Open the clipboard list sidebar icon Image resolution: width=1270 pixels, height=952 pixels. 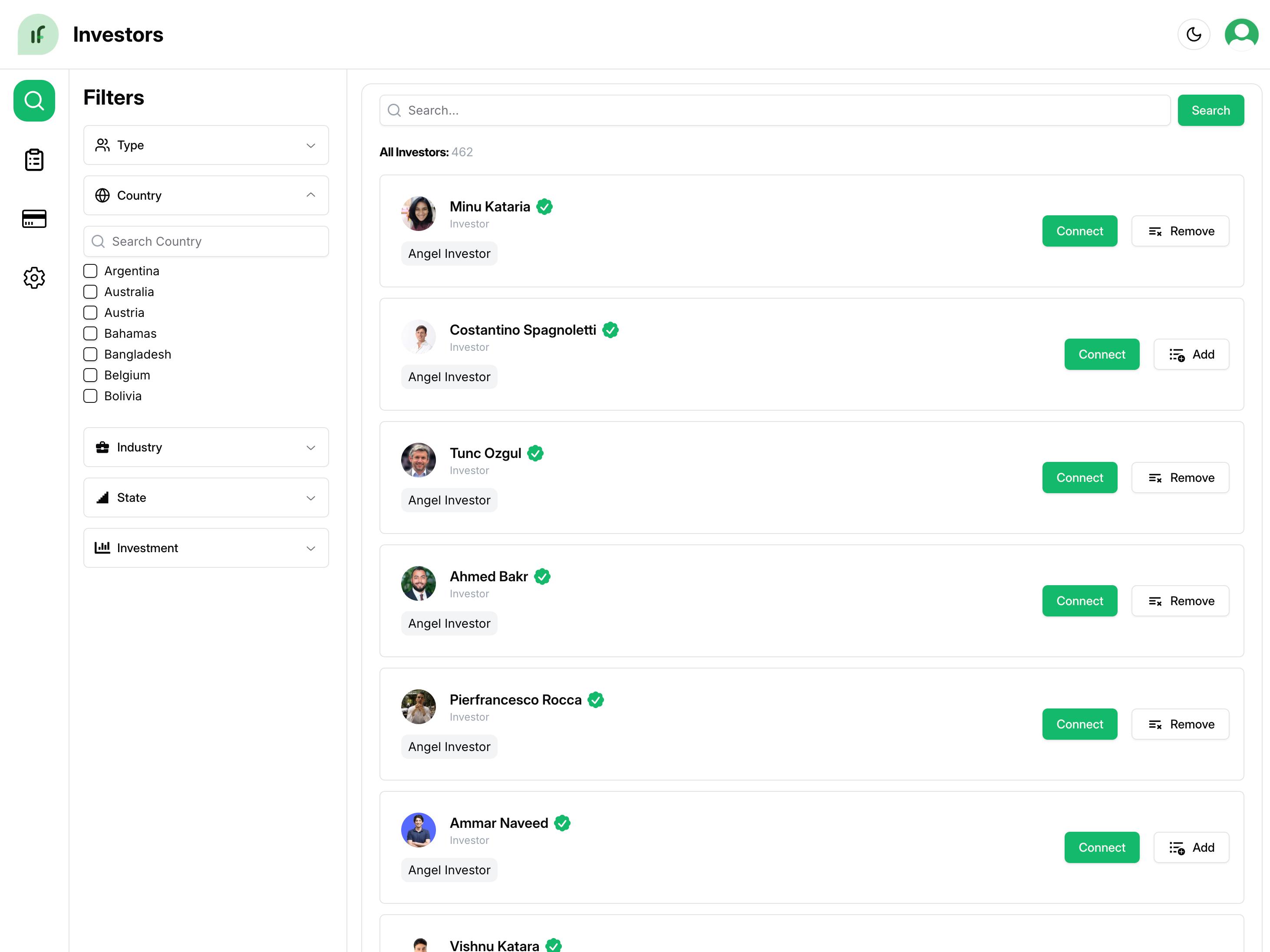point(34,160)
